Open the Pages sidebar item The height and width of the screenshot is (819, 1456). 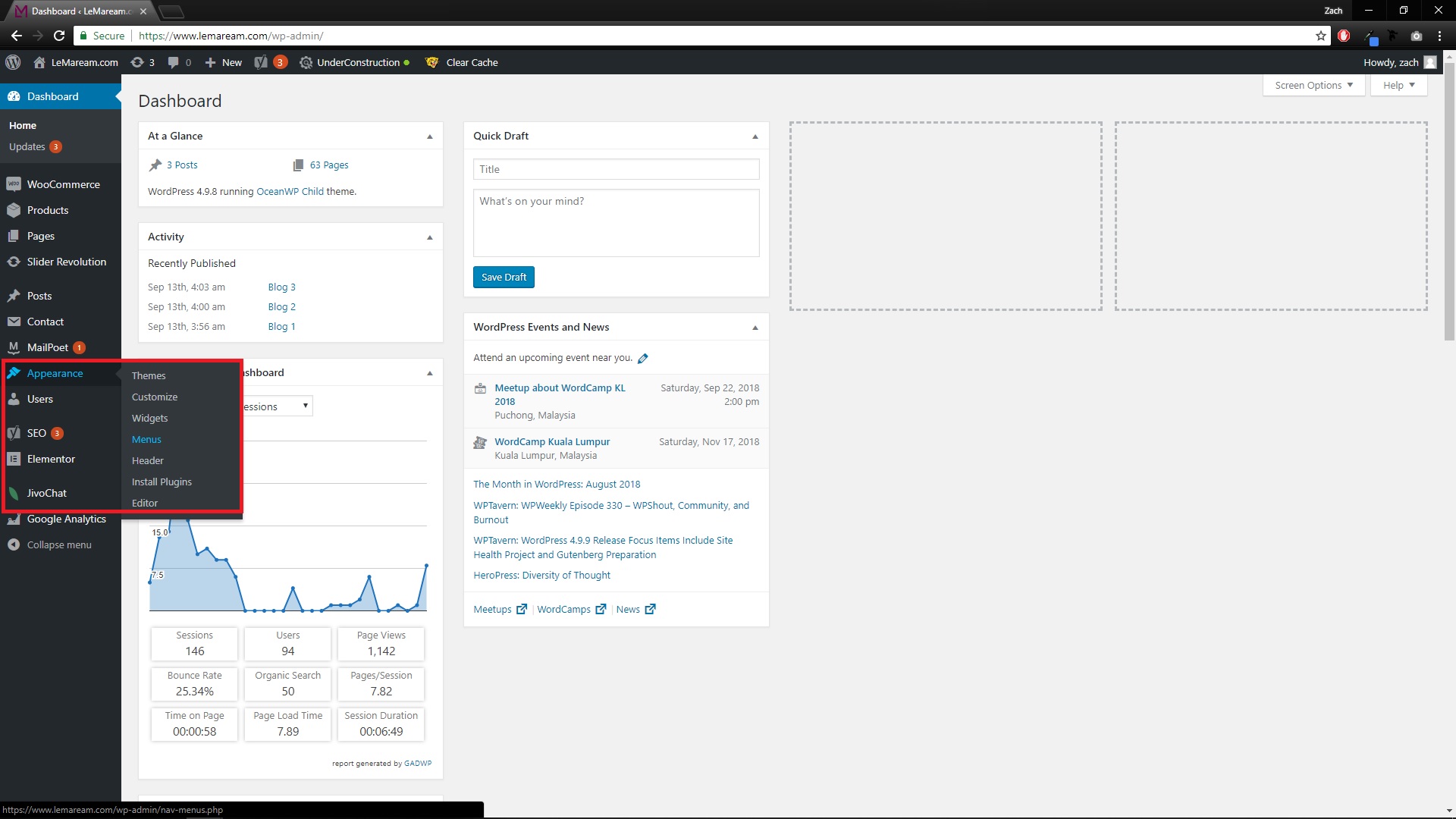click(41, 236)
